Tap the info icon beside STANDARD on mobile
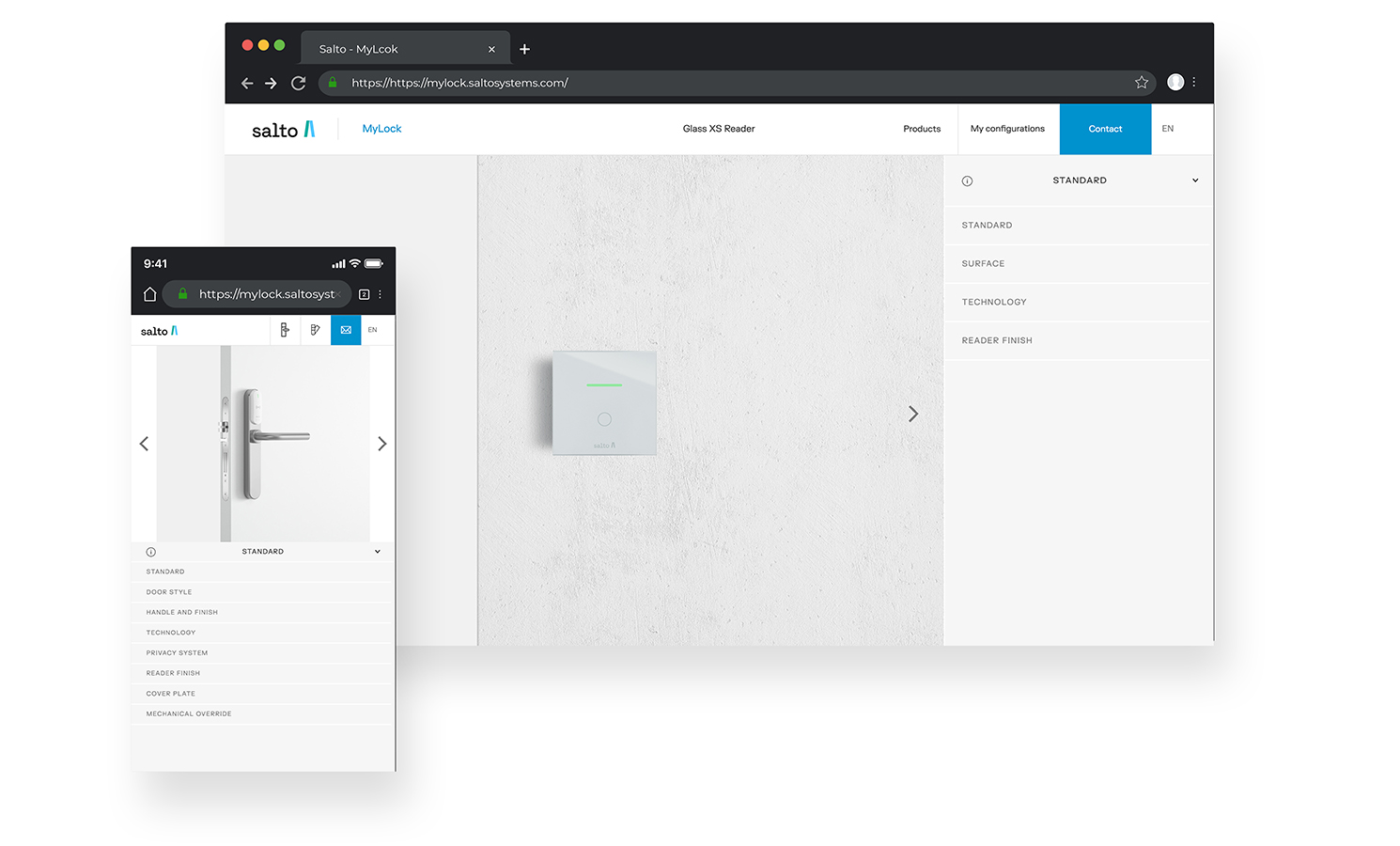 151,552
